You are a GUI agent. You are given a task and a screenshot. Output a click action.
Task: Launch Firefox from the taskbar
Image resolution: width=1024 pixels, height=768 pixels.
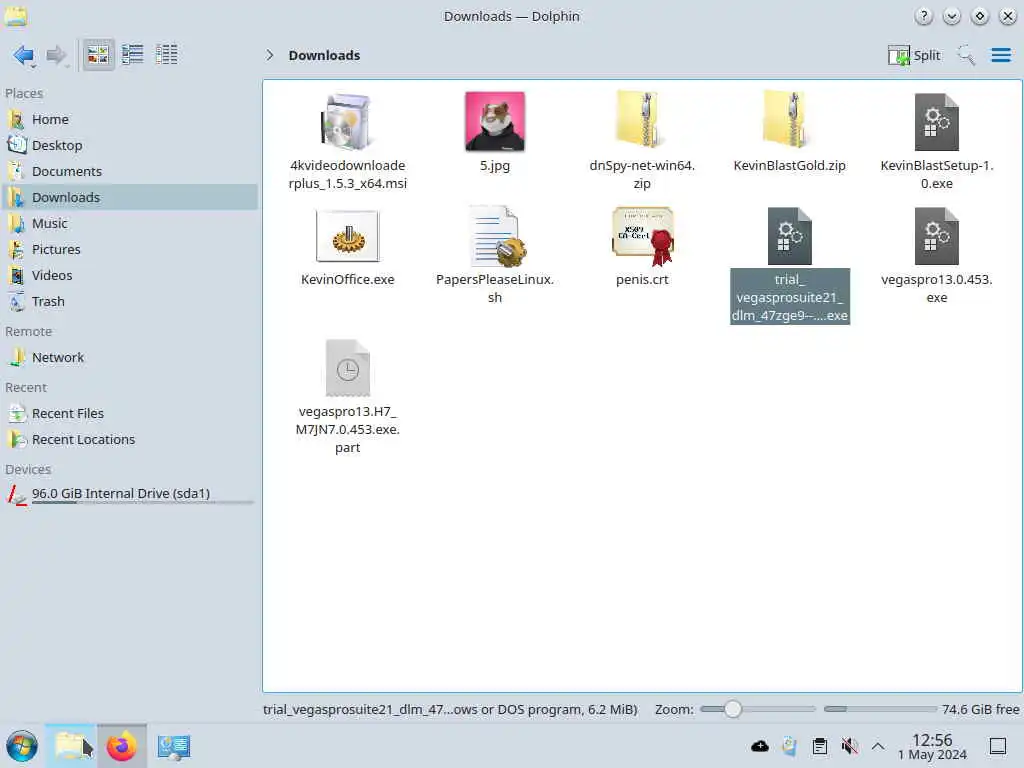click(x=121, y=746)
